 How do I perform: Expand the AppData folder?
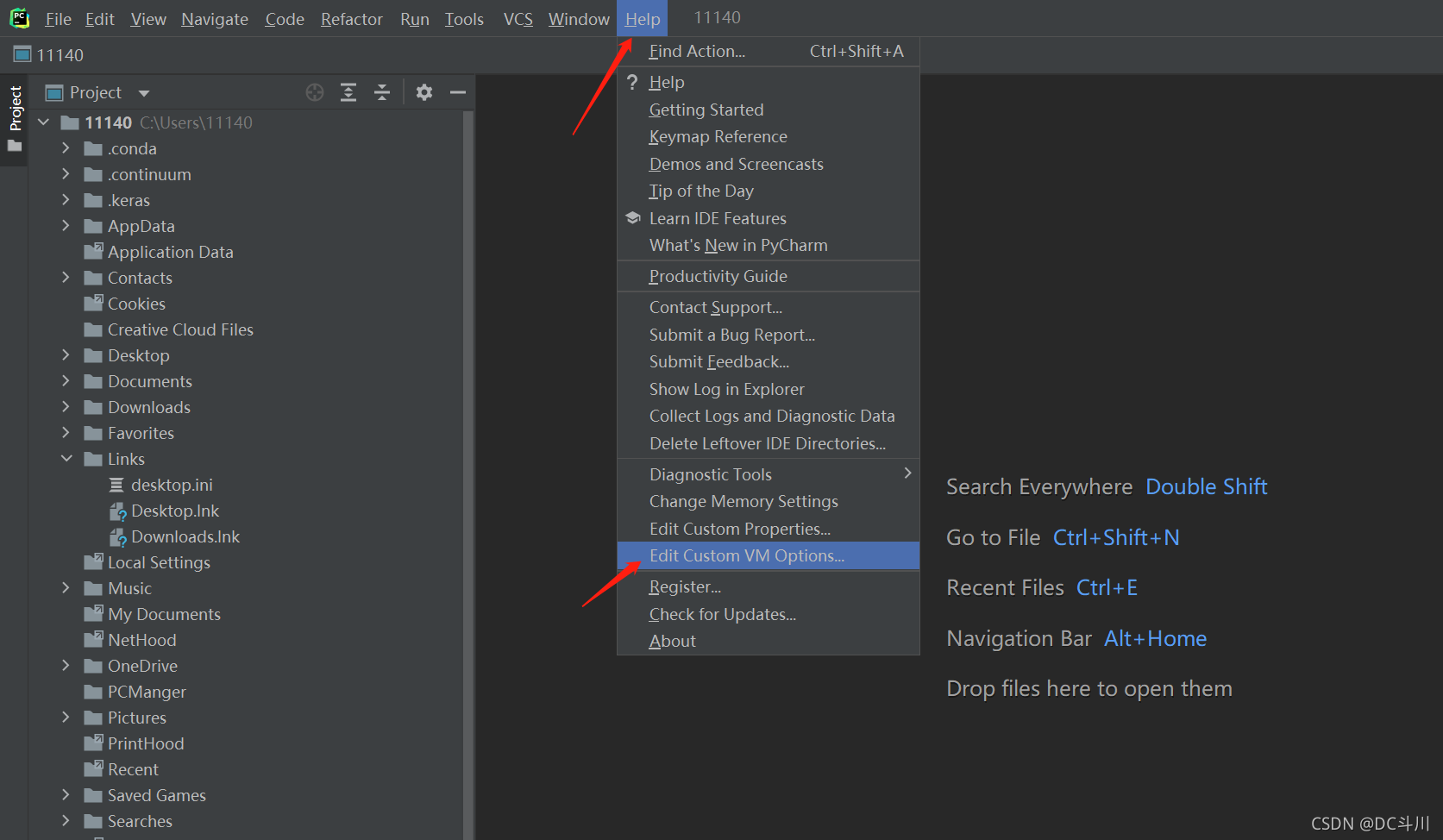click(x=66, y=226)
